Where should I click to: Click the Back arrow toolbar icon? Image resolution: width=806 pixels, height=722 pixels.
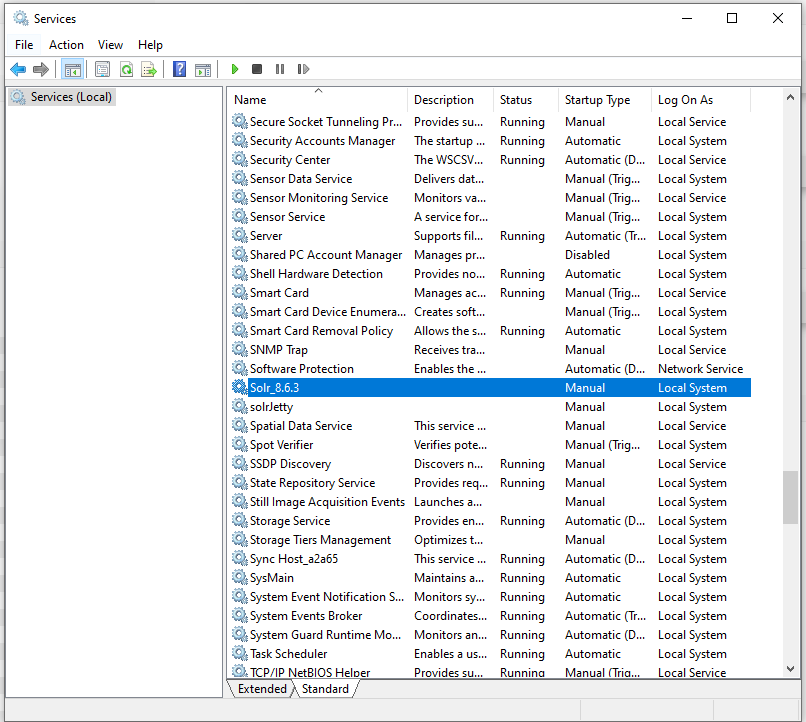tap(18, 69)
